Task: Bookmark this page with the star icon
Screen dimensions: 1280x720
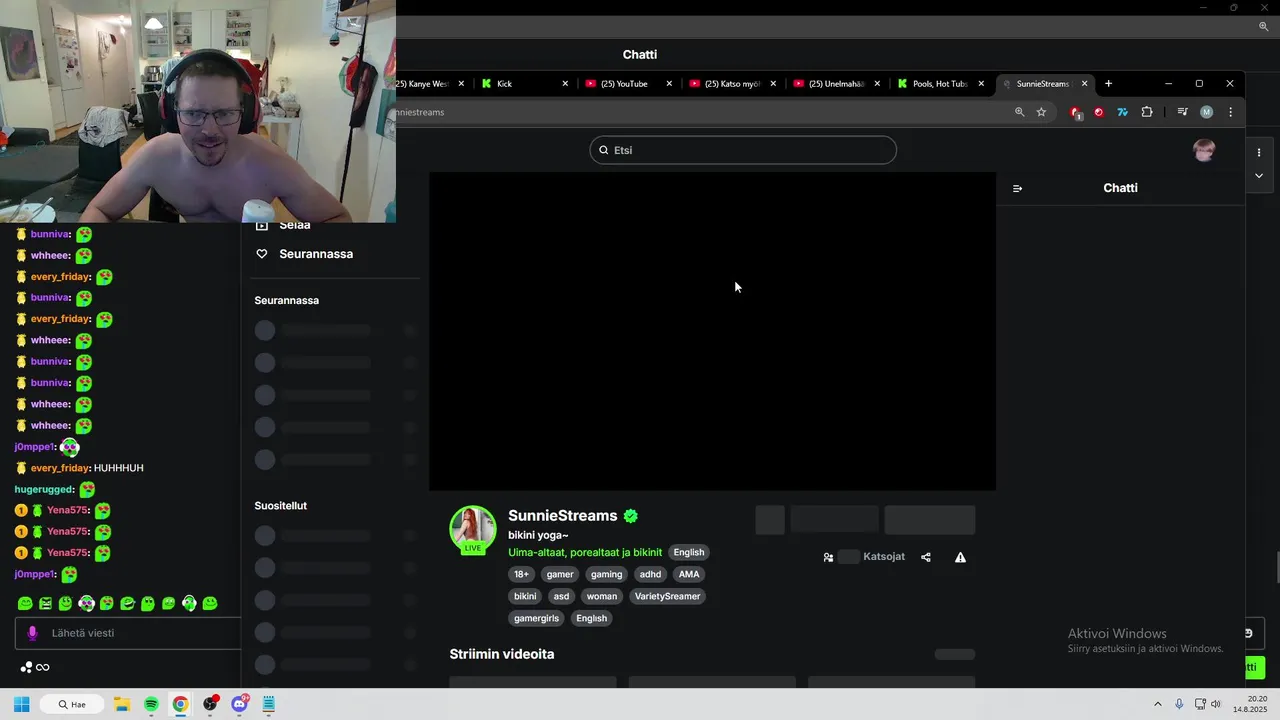Action: [1041, 112]
